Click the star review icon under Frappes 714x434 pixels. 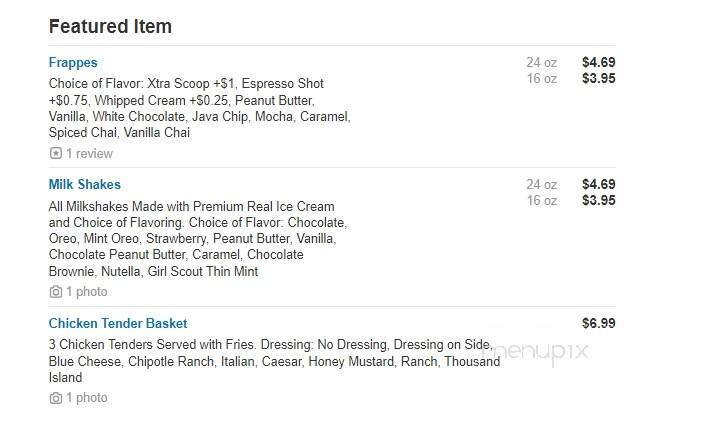[55, 154]
